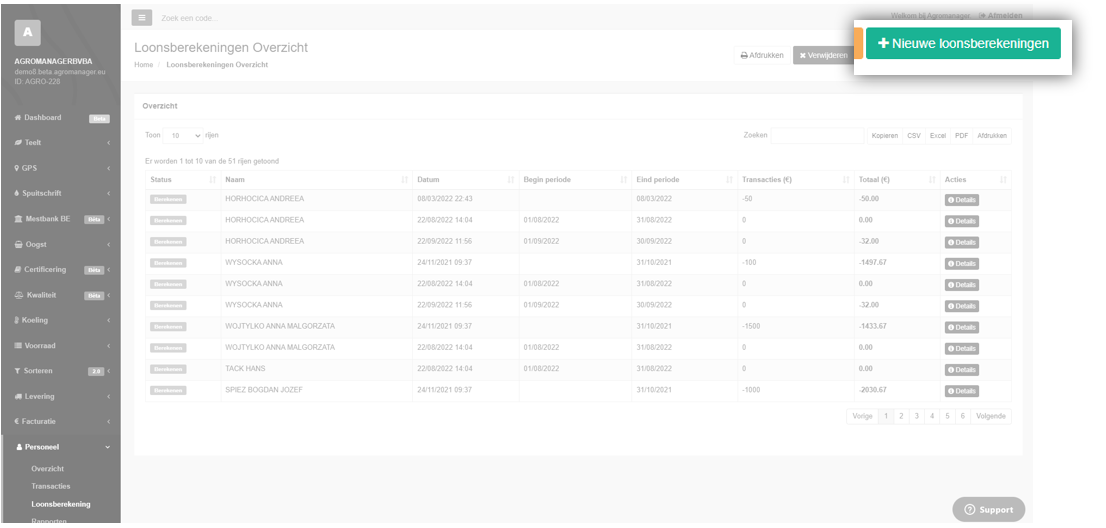1106x528 pixels.
Task: Sort table by Totaal (€) column
Action: 897,180
